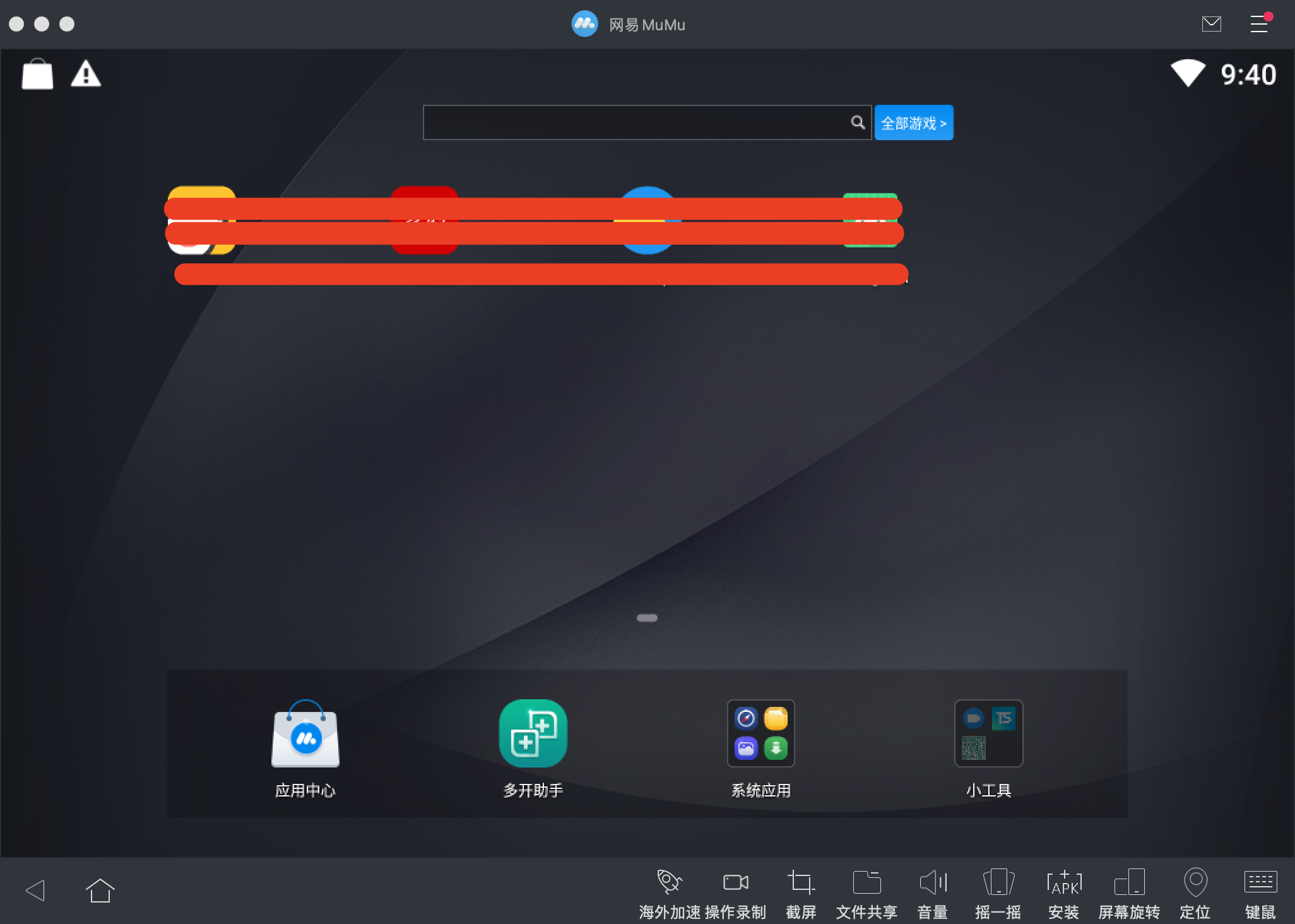Open 键鼠 keyboard mapping settings

(1260, 883)
